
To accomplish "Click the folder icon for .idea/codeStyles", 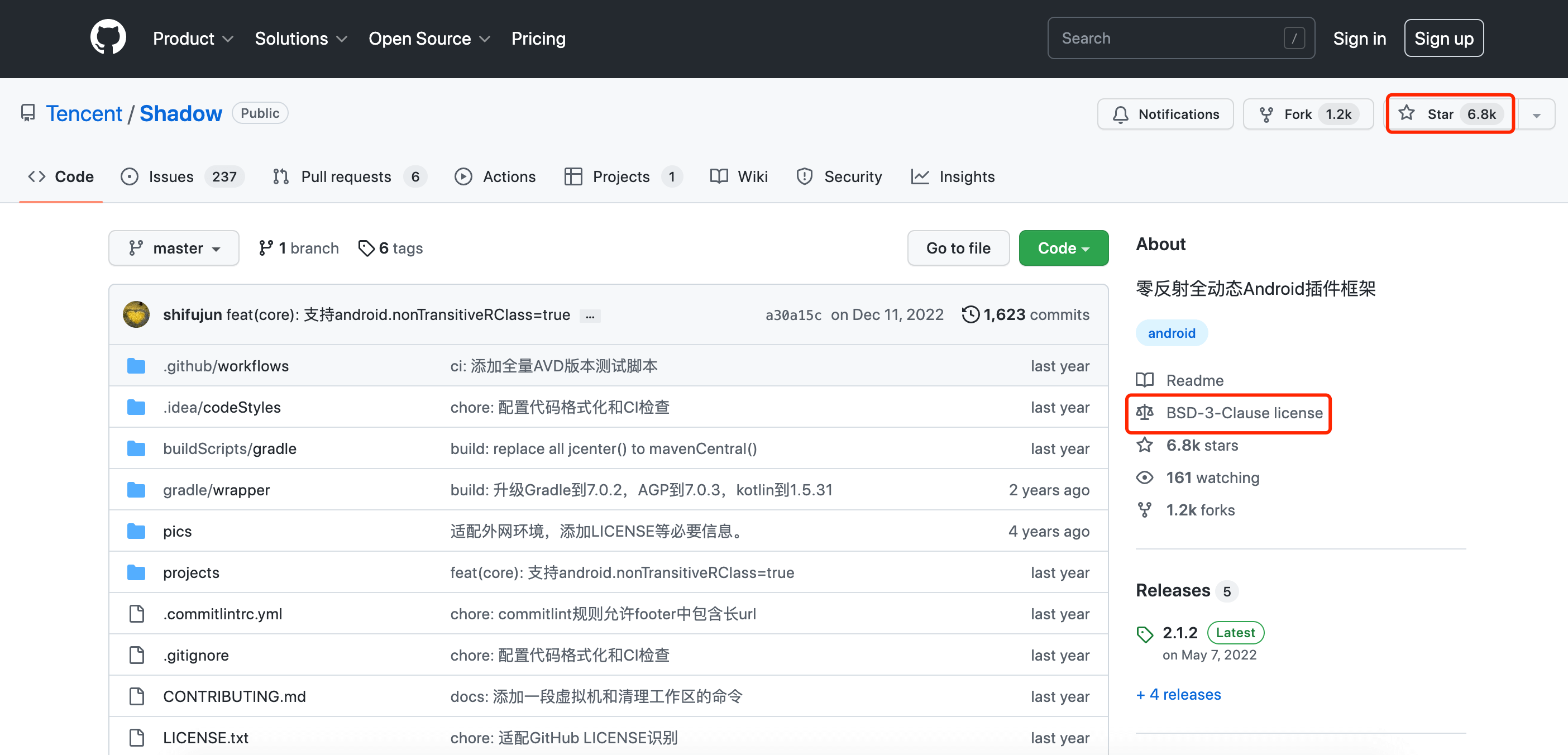I will click(136, 407).
